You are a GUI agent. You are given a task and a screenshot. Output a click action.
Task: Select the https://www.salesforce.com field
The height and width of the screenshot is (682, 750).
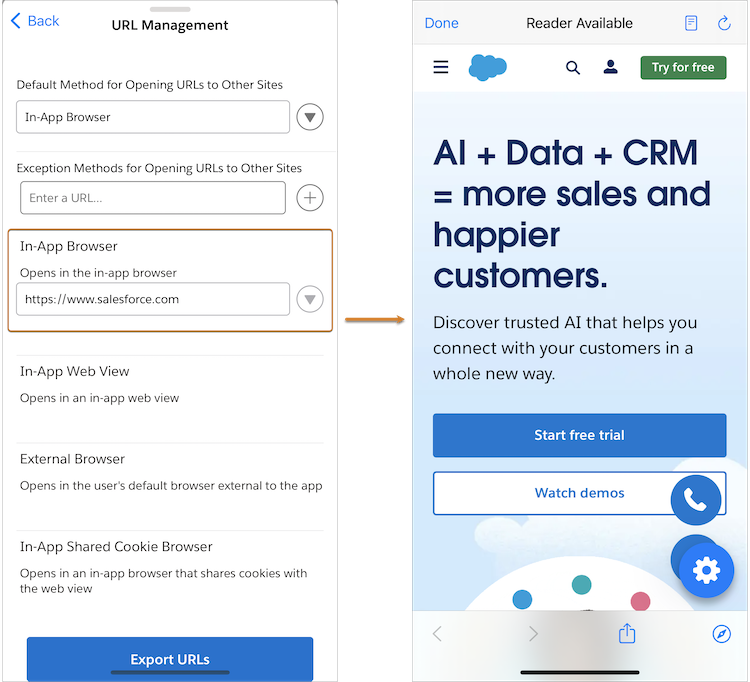[153, 299]
